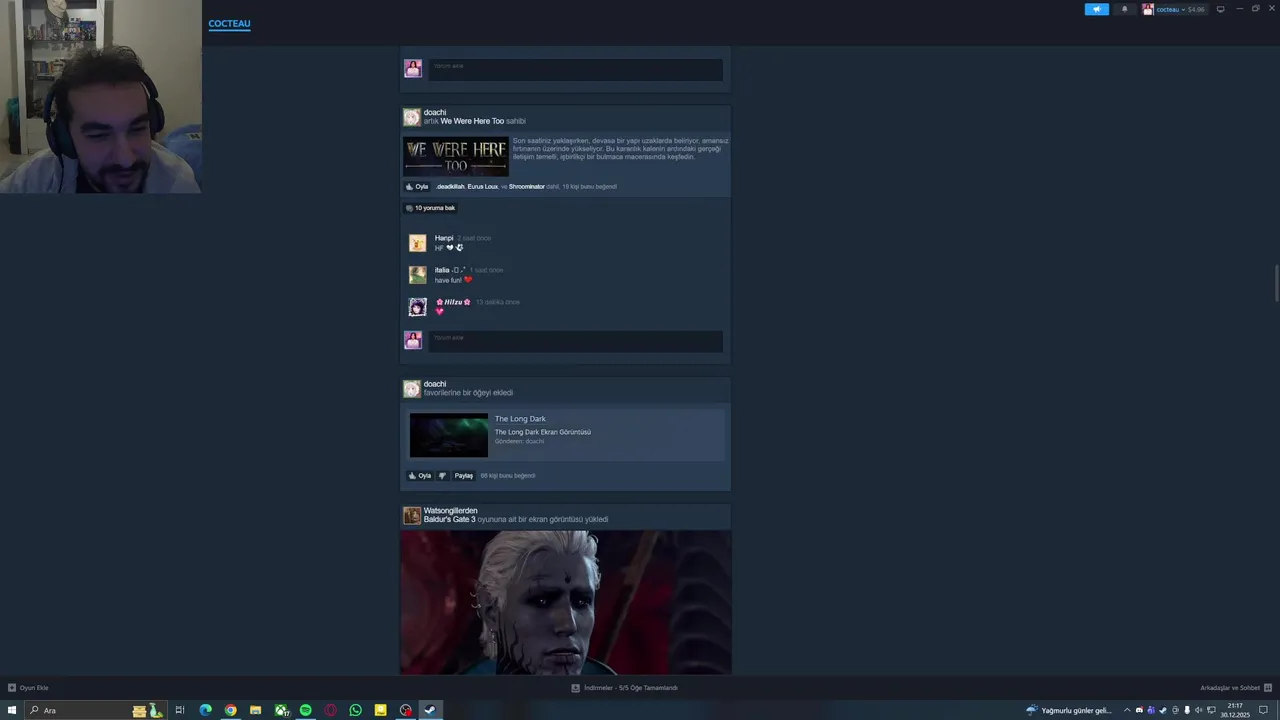
Task: Rate up The Long Dark favorite with Oyla
Action: (419, 476)
